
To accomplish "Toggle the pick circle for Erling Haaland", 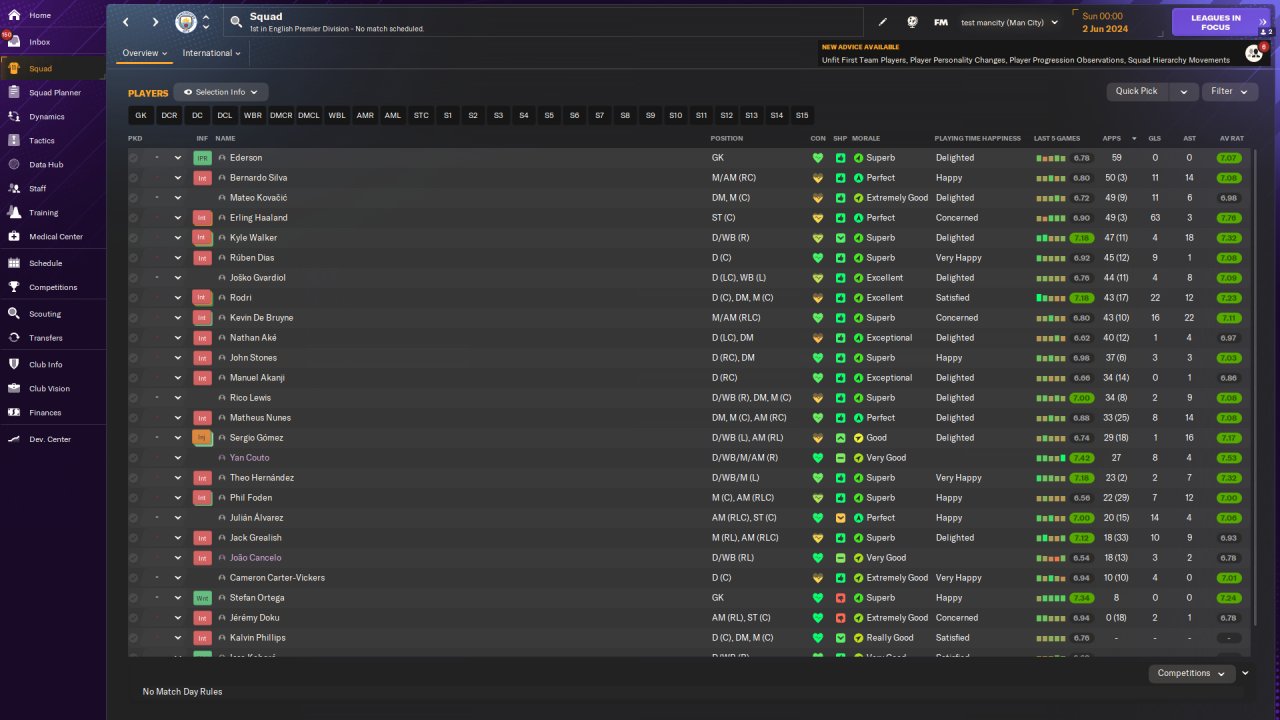I will 134,218.
